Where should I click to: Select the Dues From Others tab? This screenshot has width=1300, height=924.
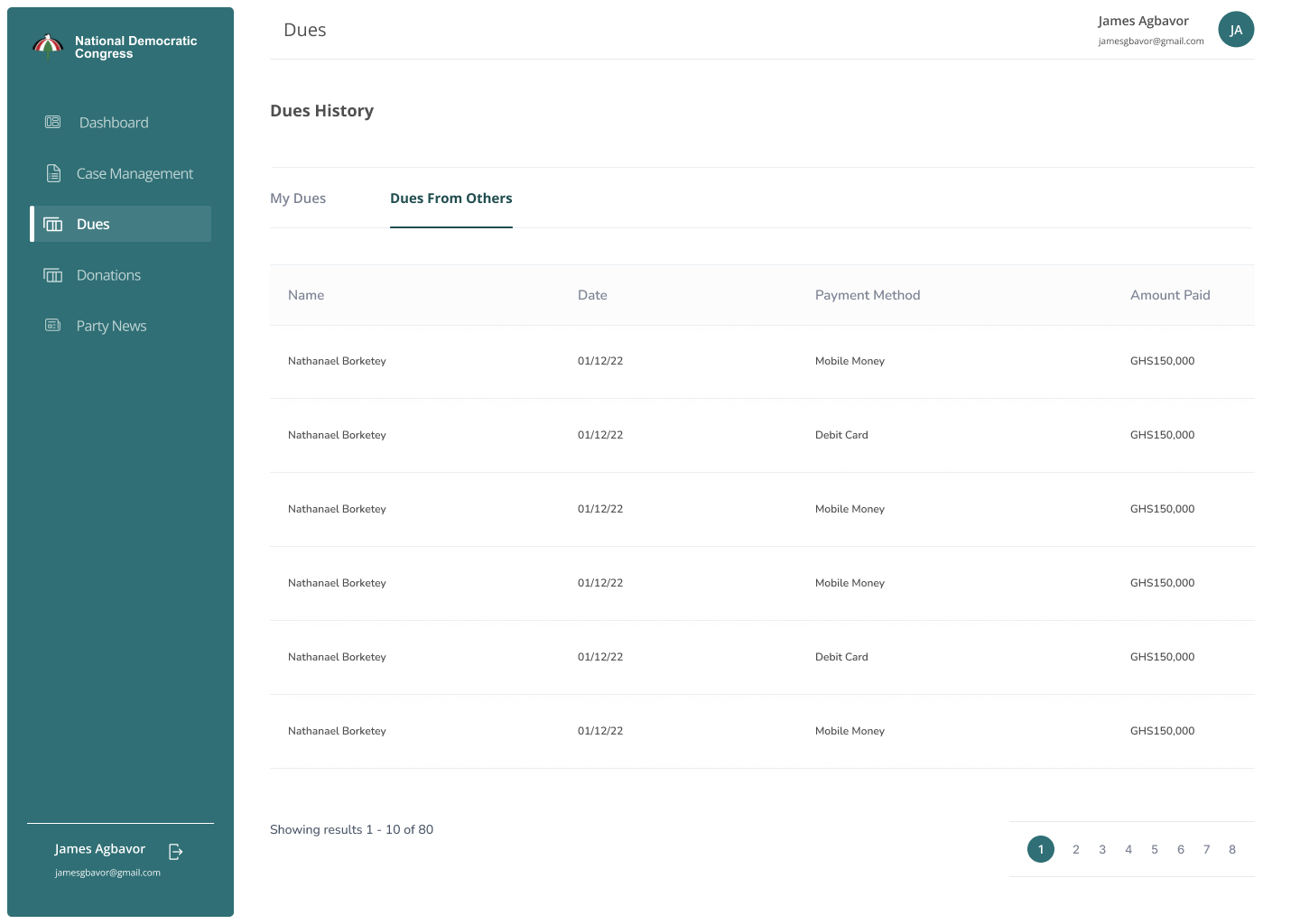click(x=450, y=199)
